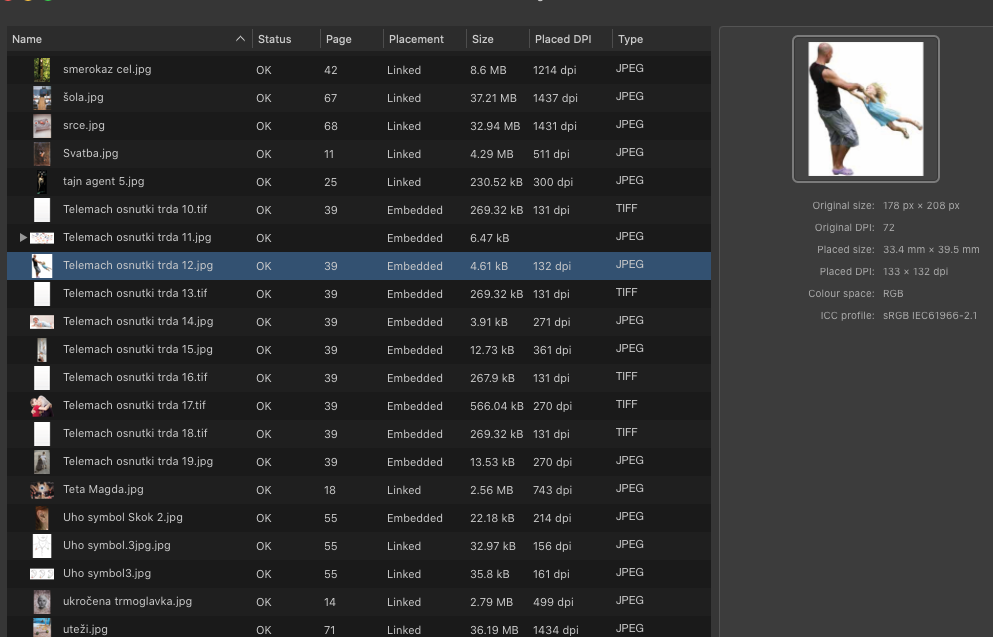
Task: Click the 511 dpi placed DPI cell
Action: (551, 154)
